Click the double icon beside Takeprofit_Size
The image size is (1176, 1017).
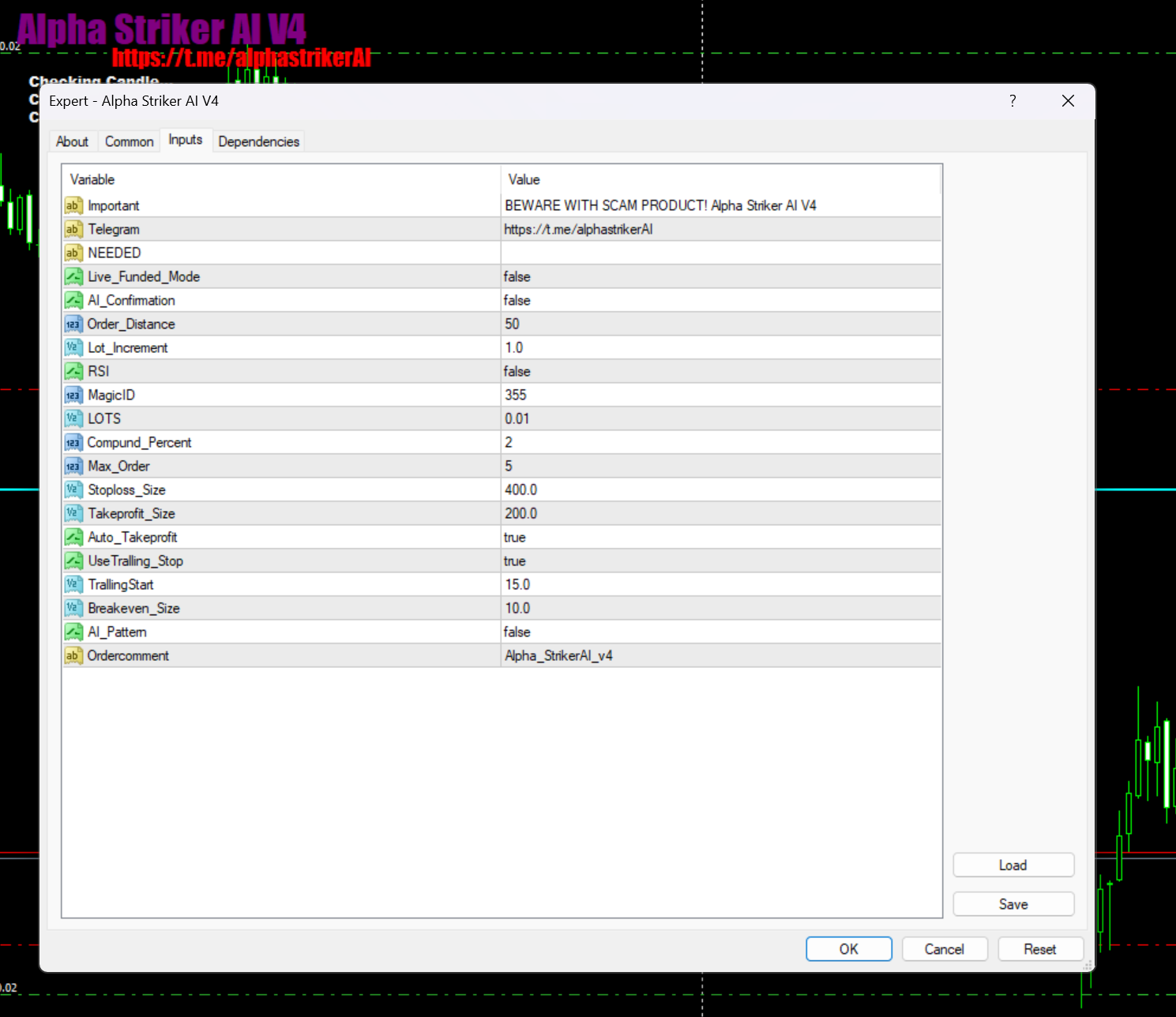pos(73,513)
